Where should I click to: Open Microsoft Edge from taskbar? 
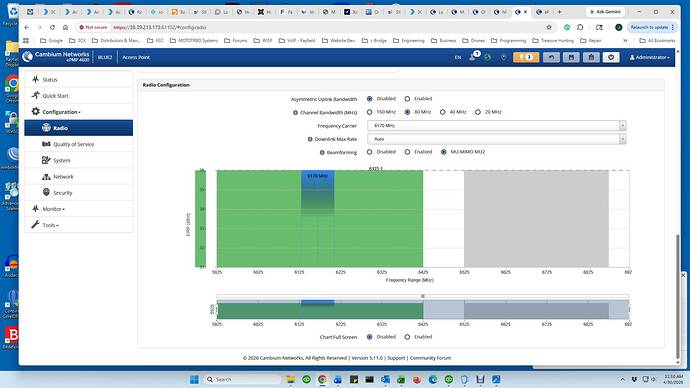point(433,379)
